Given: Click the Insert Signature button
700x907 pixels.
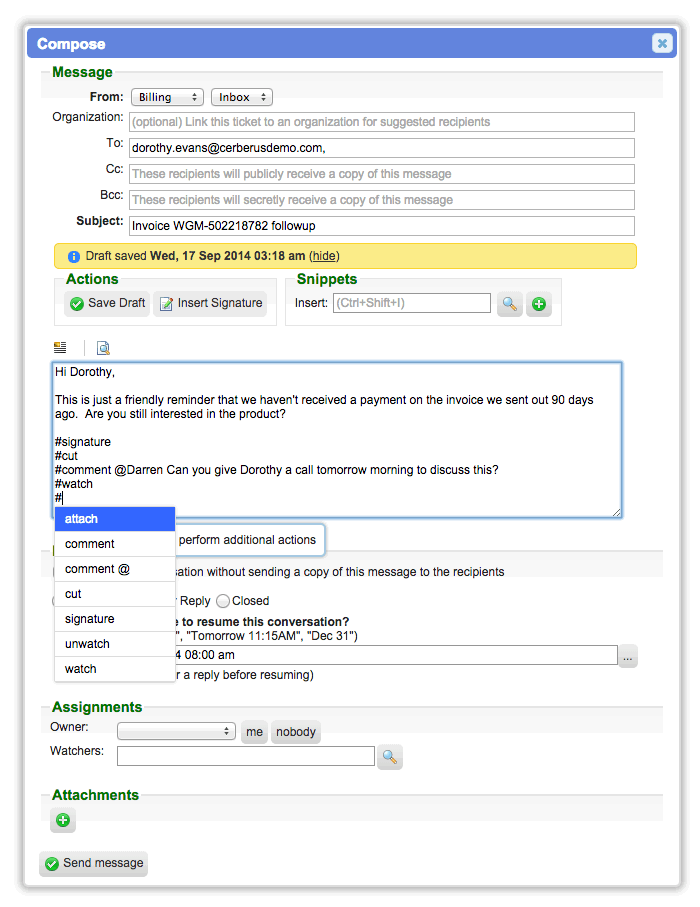Looking at the screenshot, I should pos(211,304).
